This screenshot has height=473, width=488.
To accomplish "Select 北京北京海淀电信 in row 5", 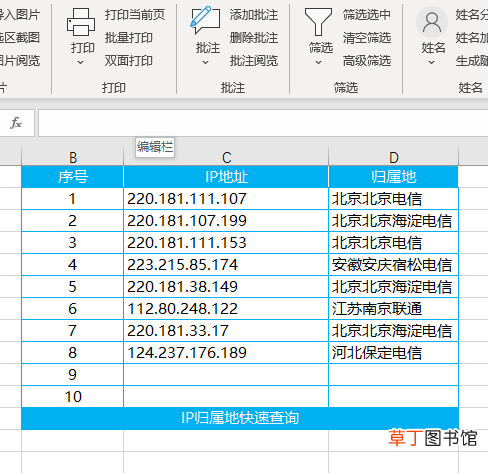I will coord(393,287).
